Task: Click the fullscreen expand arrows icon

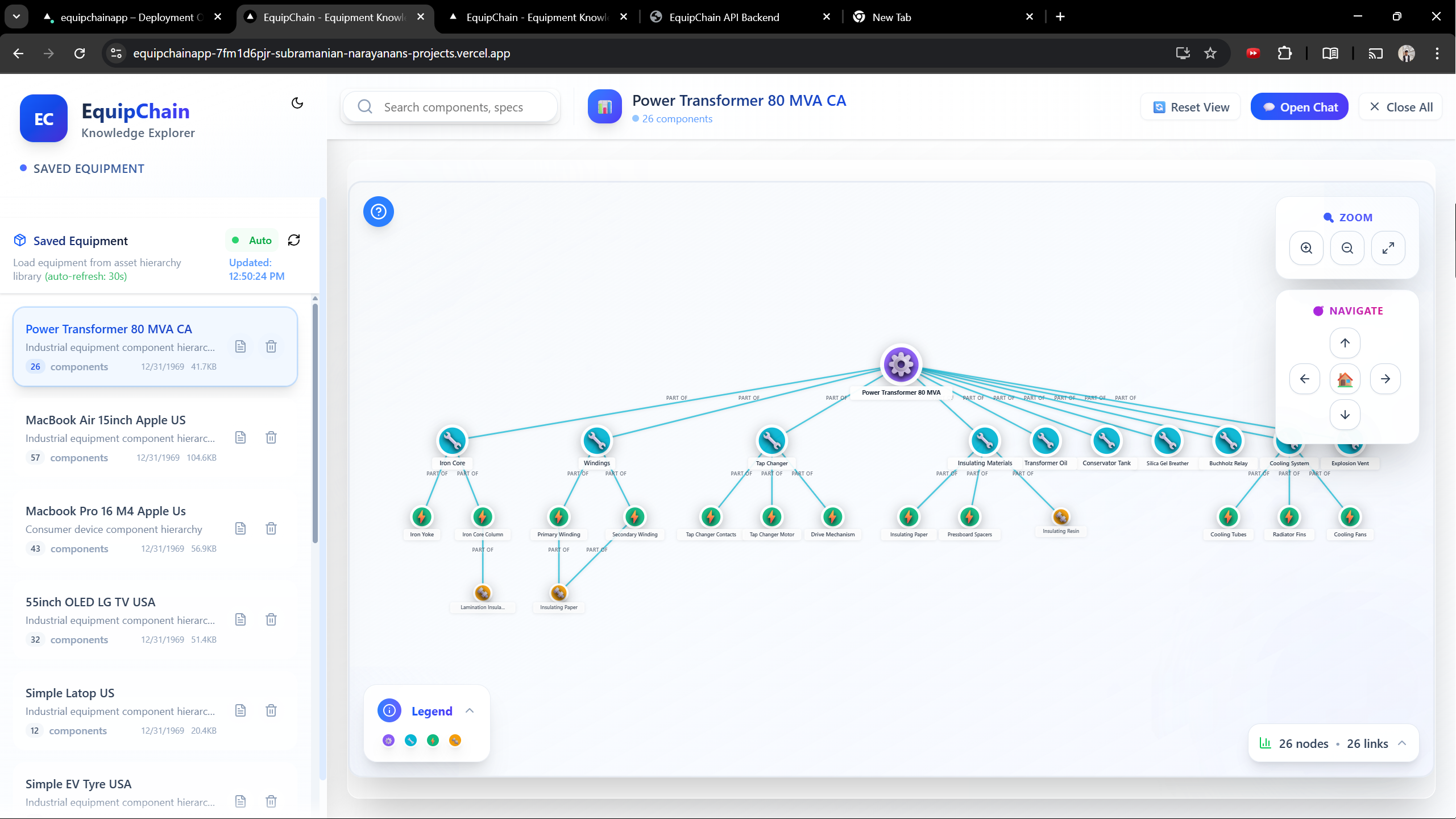Action: coord(1388,248)
